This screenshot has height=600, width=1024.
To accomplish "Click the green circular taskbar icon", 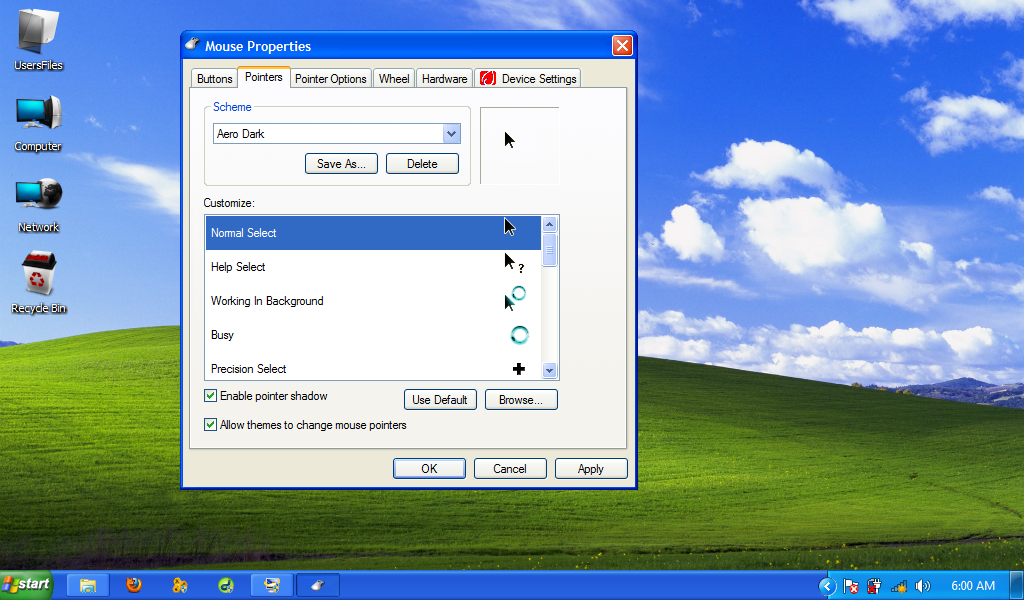I will (226, 585).
